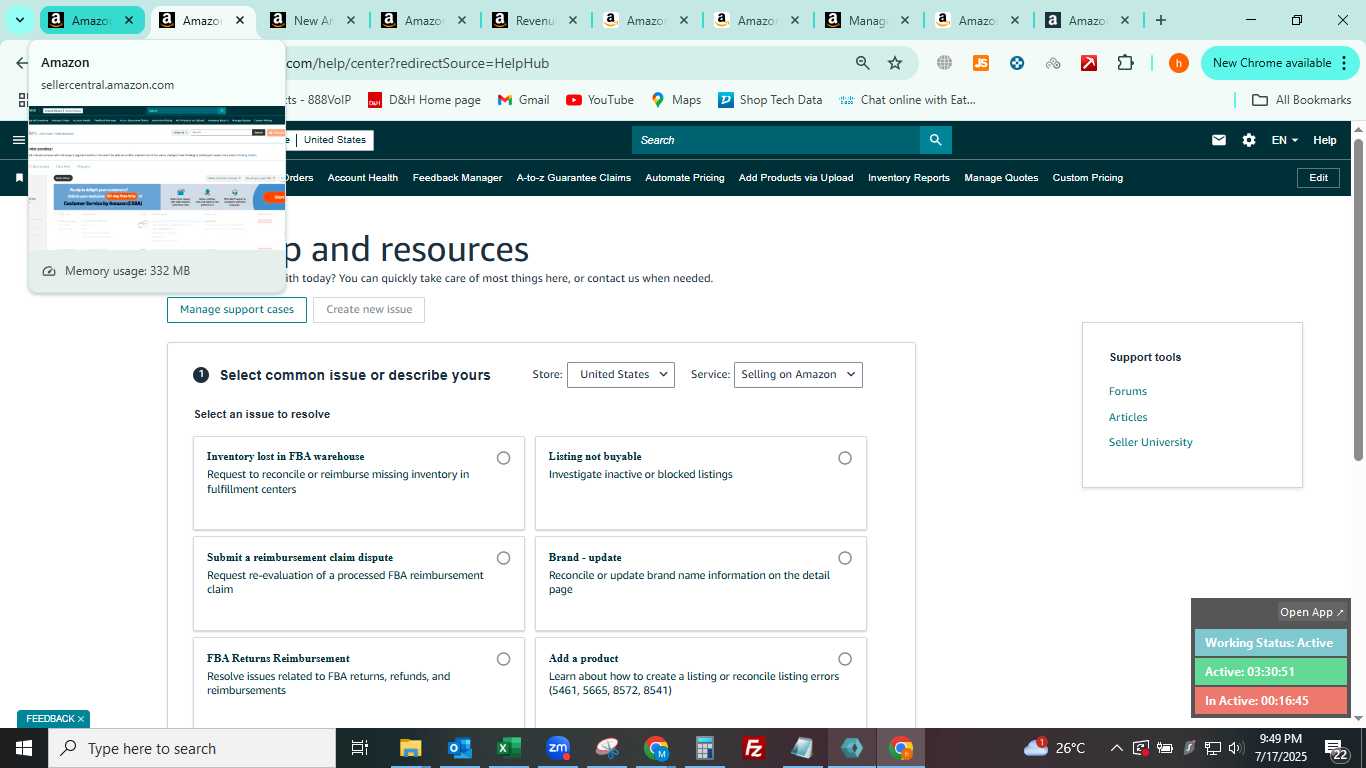
Task: Open Snipping Tool from the taskbar
Action: pos(607,748)
